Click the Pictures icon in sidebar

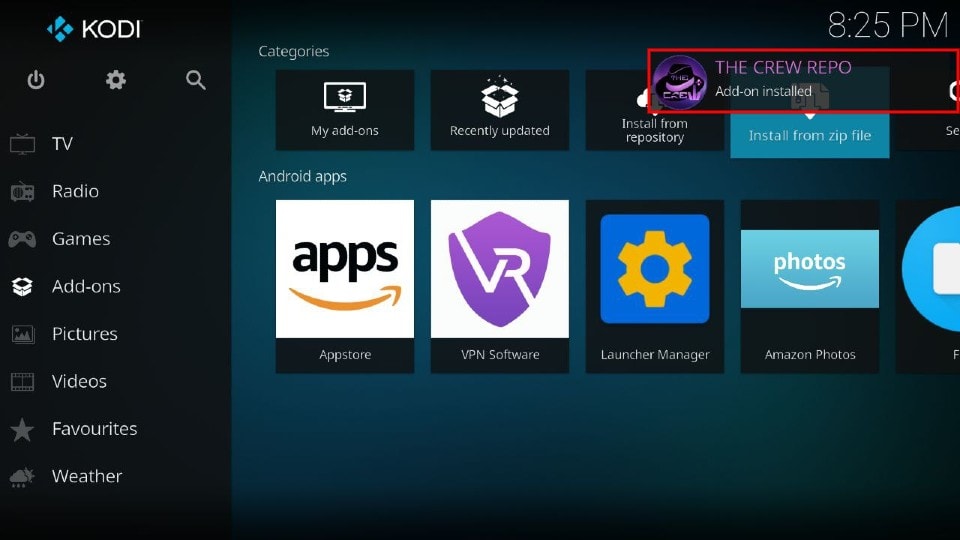[23, 334]
